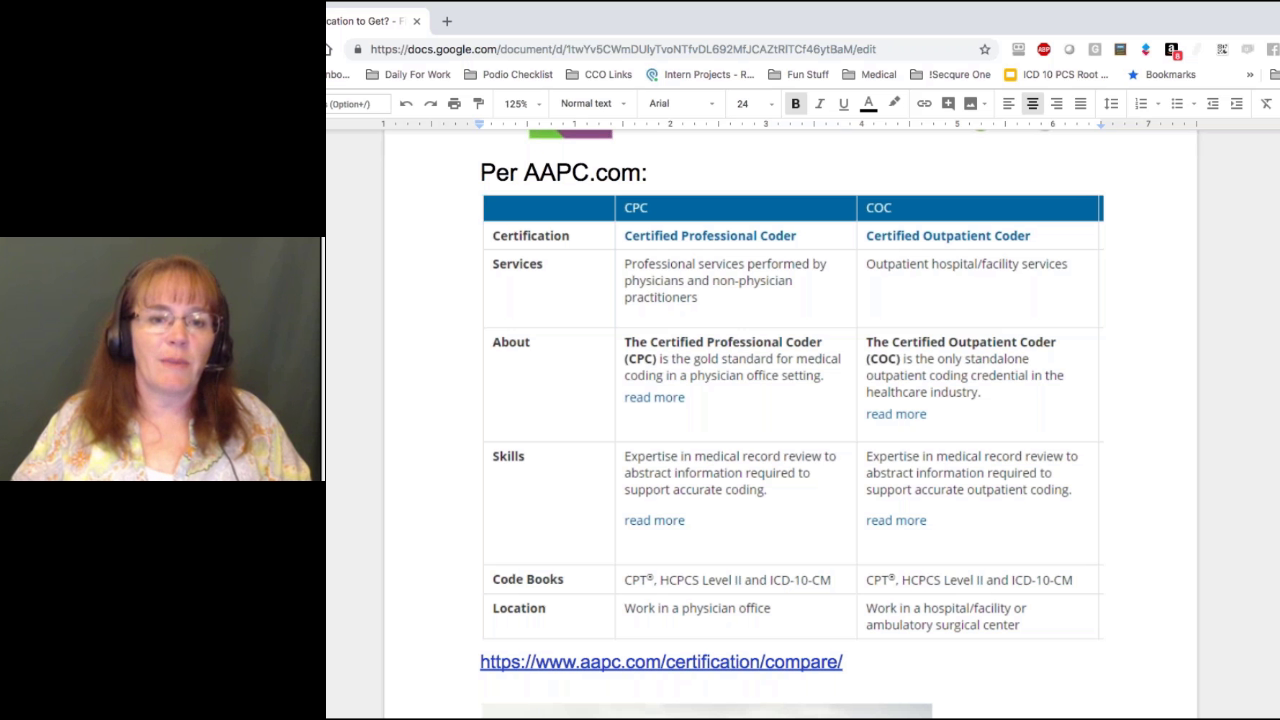Apply a bulleted list

pos(1177,104)
